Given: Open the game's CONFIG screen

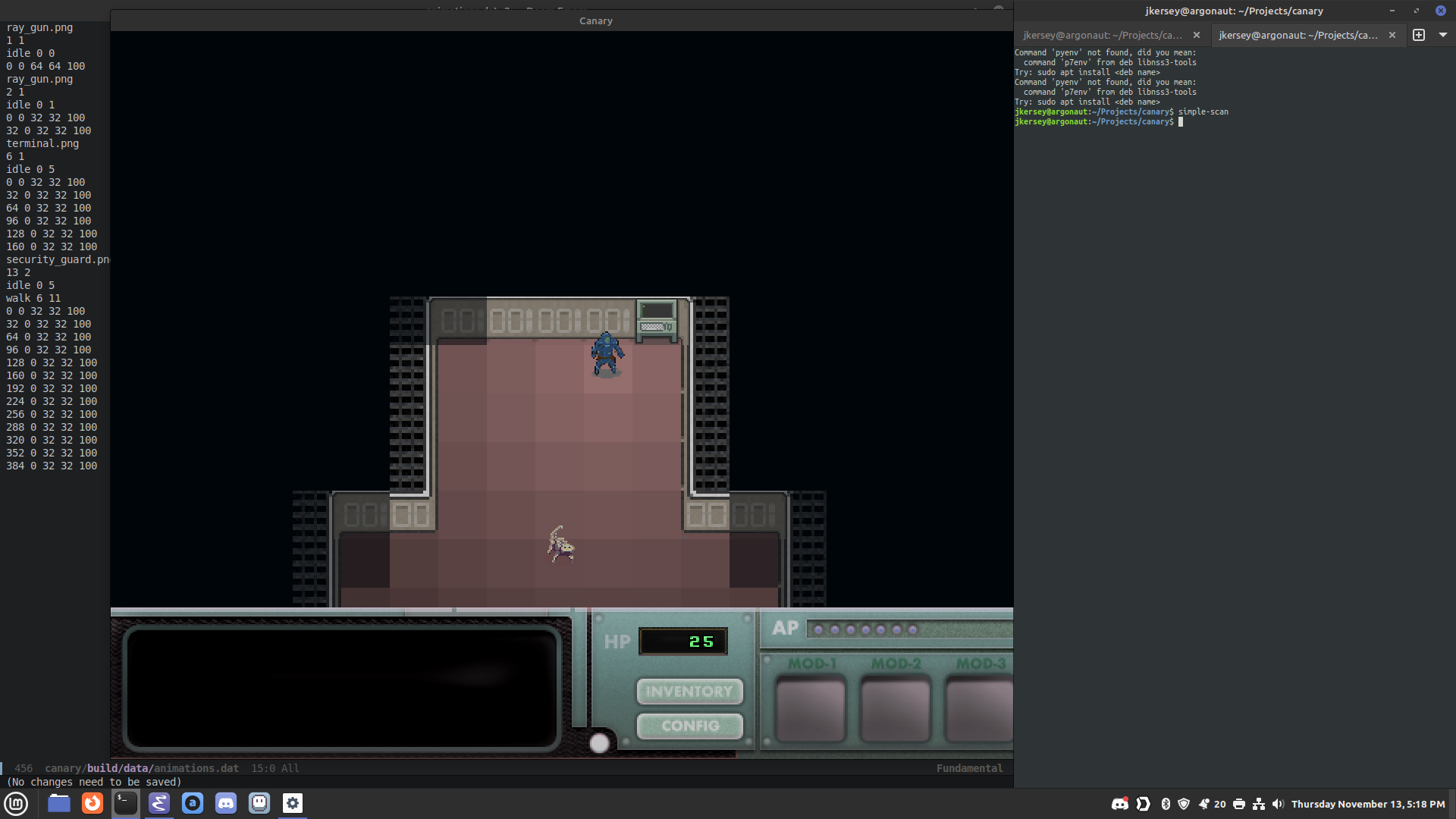Looking at the screenshot, I should click(x=689, y=726).
